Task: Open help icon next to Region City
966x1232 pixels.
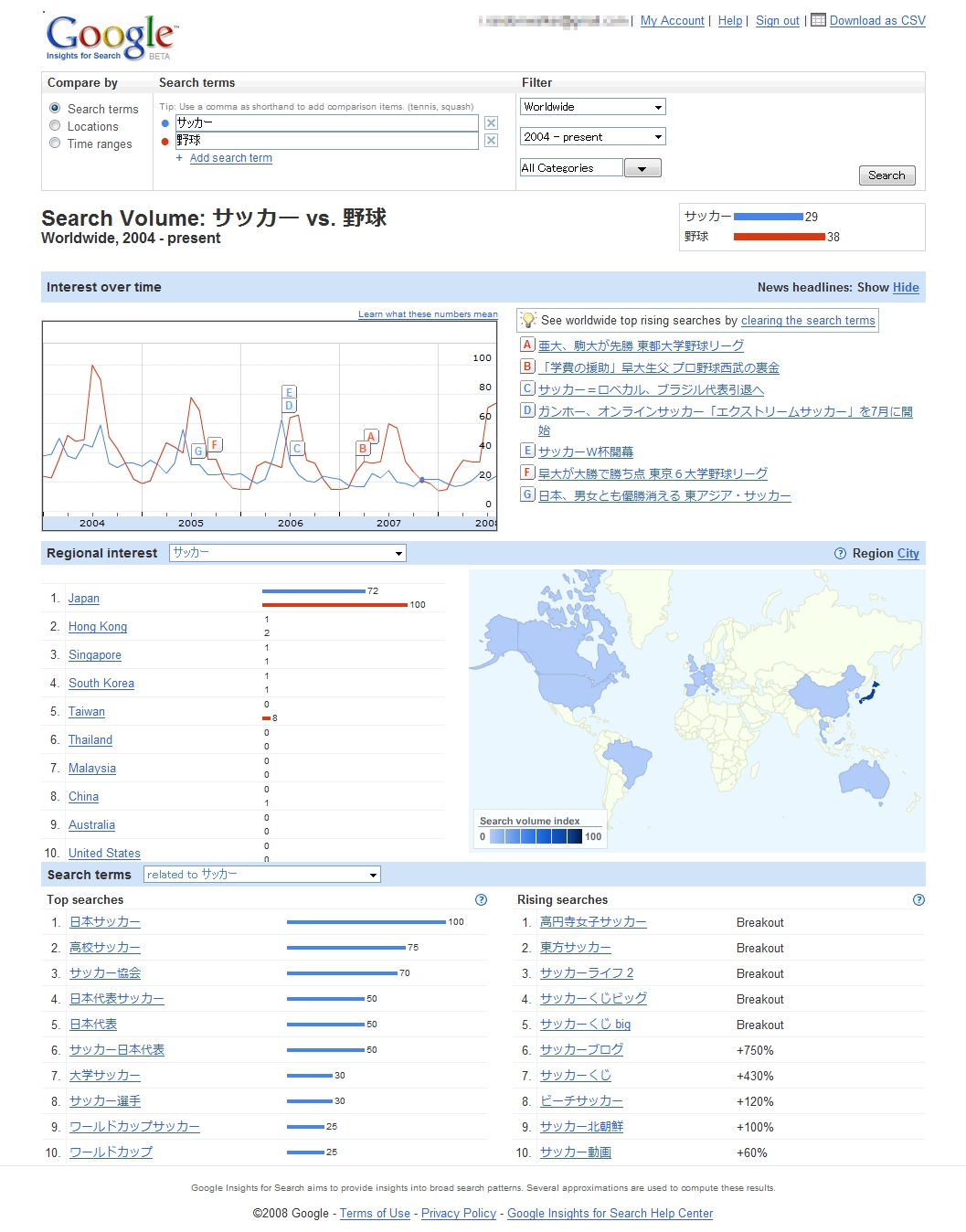Action: [x=840, y=553]
